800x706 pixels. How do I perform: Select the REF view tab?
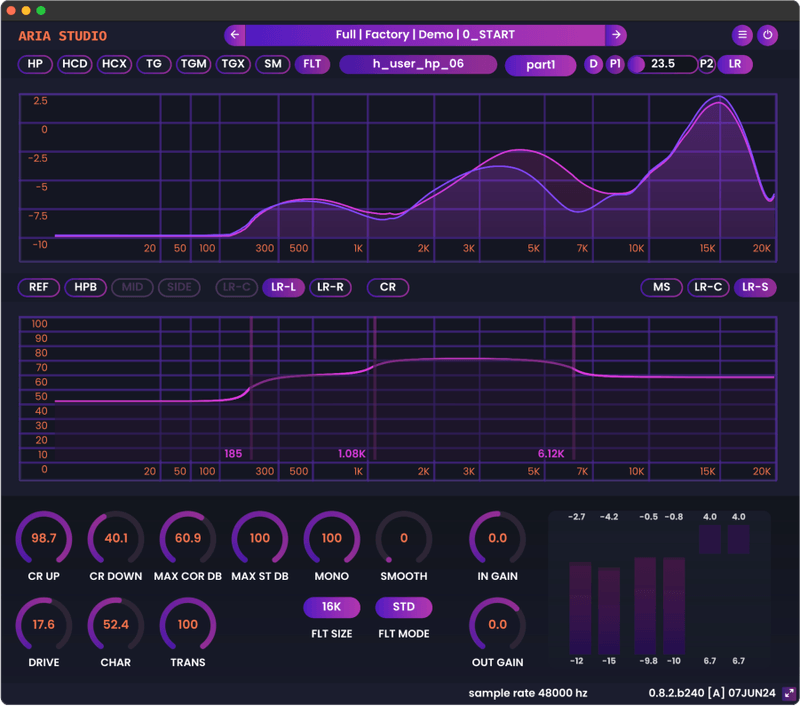pos(39,287)
